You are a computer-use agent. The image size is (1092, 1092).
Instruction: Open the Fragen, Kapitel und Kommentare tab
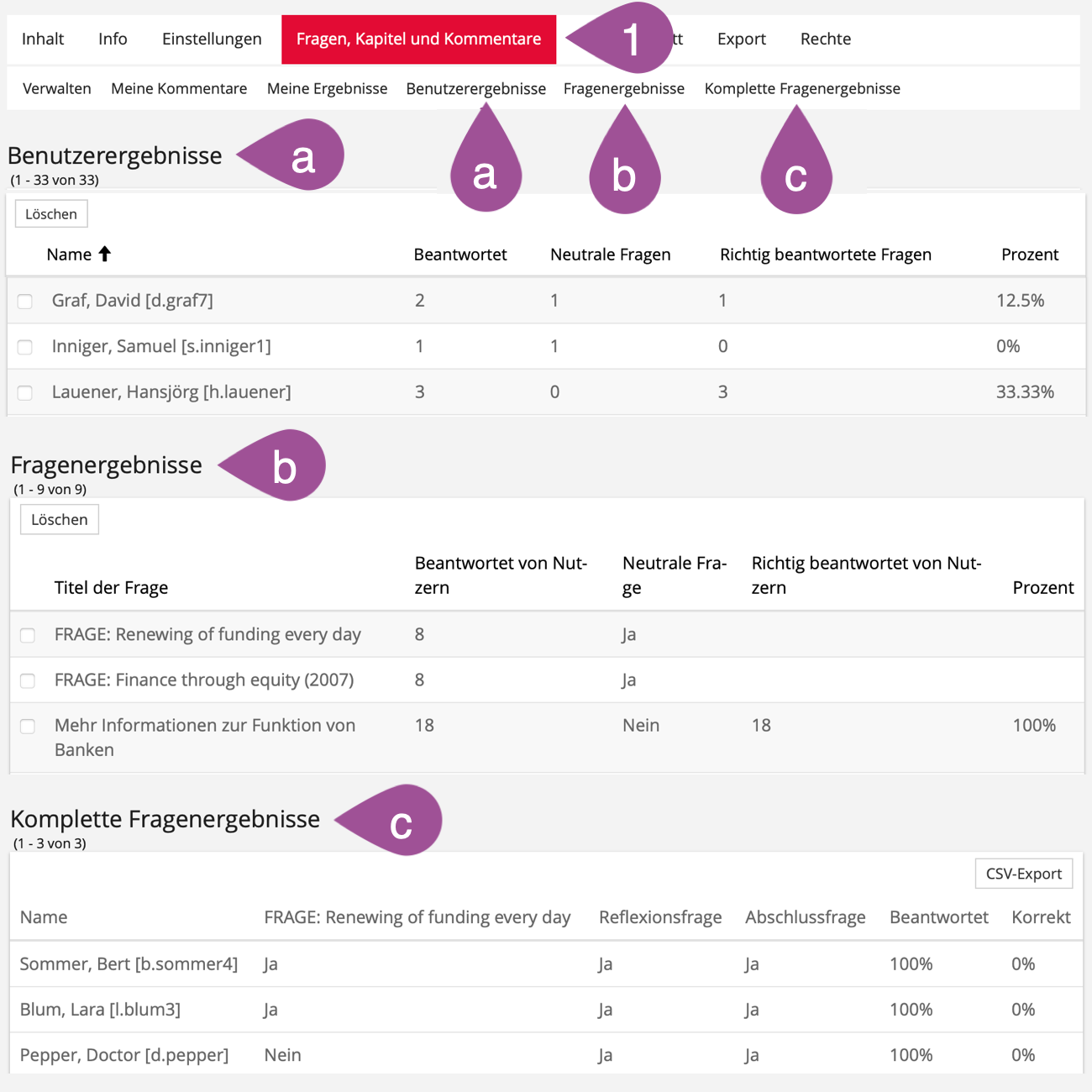tap(418, 39)
